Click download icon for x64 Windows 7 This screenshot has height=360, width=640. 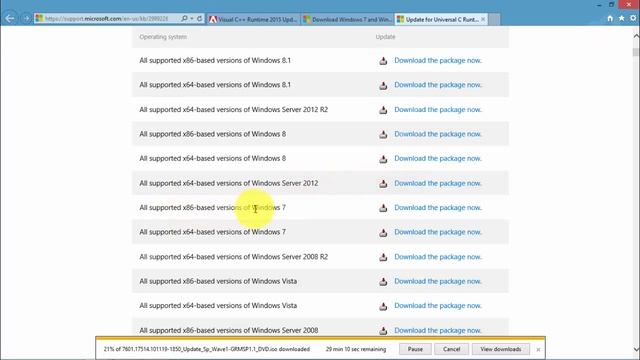383,233
